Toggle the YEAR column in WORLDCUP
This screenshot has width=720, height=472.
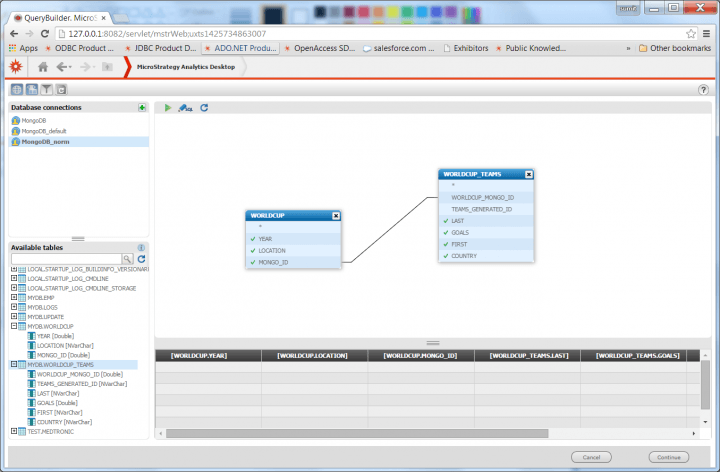coord(253,239)
